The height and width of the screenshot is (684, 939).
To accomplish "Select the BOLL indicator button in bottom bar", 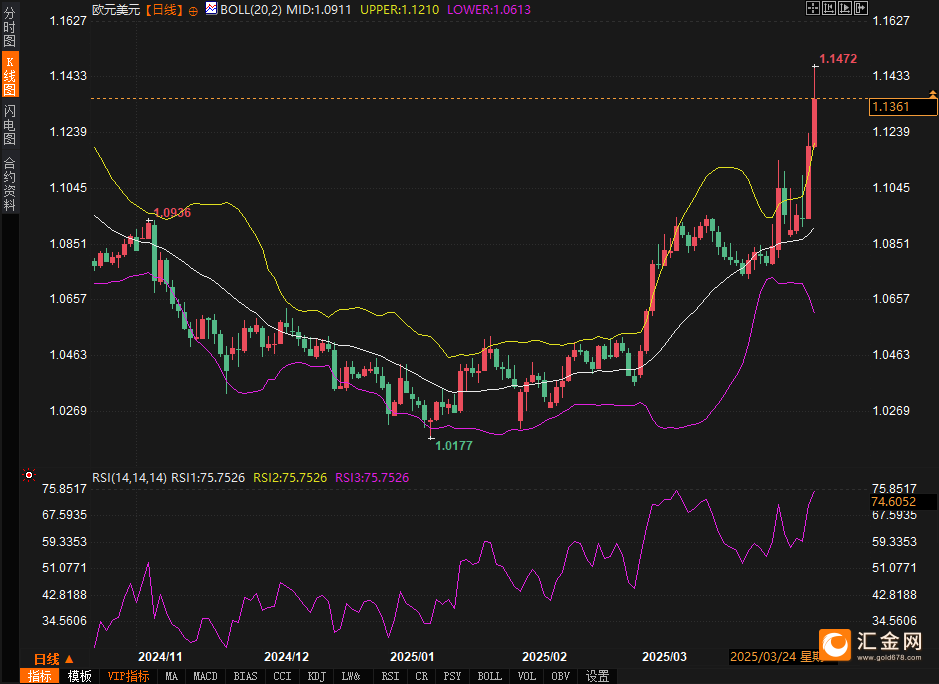I will [489, 676].
